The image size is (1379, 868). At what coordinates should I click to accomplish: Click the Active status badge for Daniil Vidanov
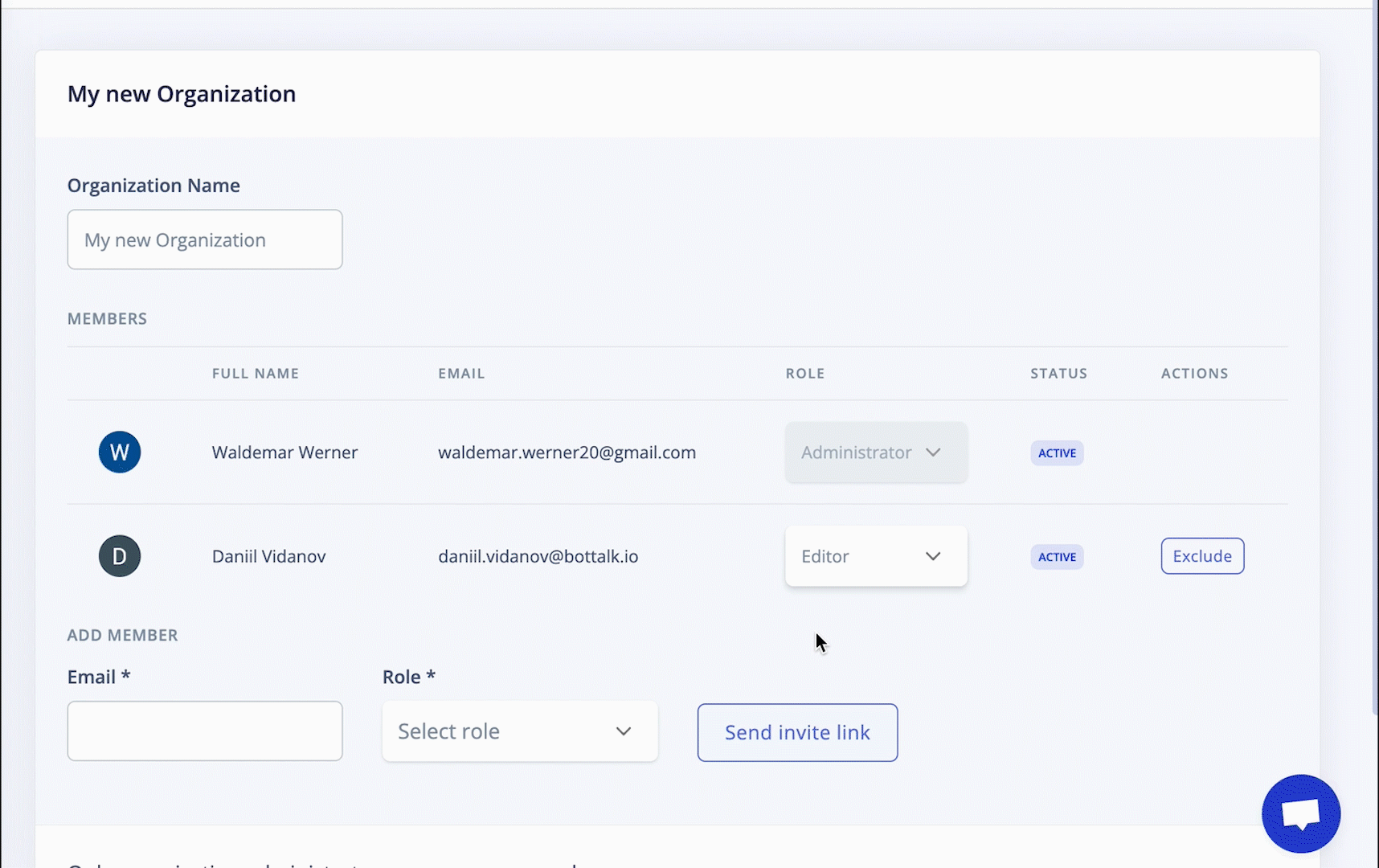1057,557
